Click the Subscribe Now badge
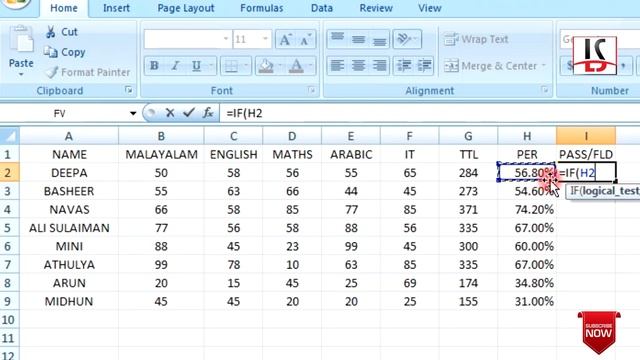This screenshot has height=360, width=640. (599, 332)
